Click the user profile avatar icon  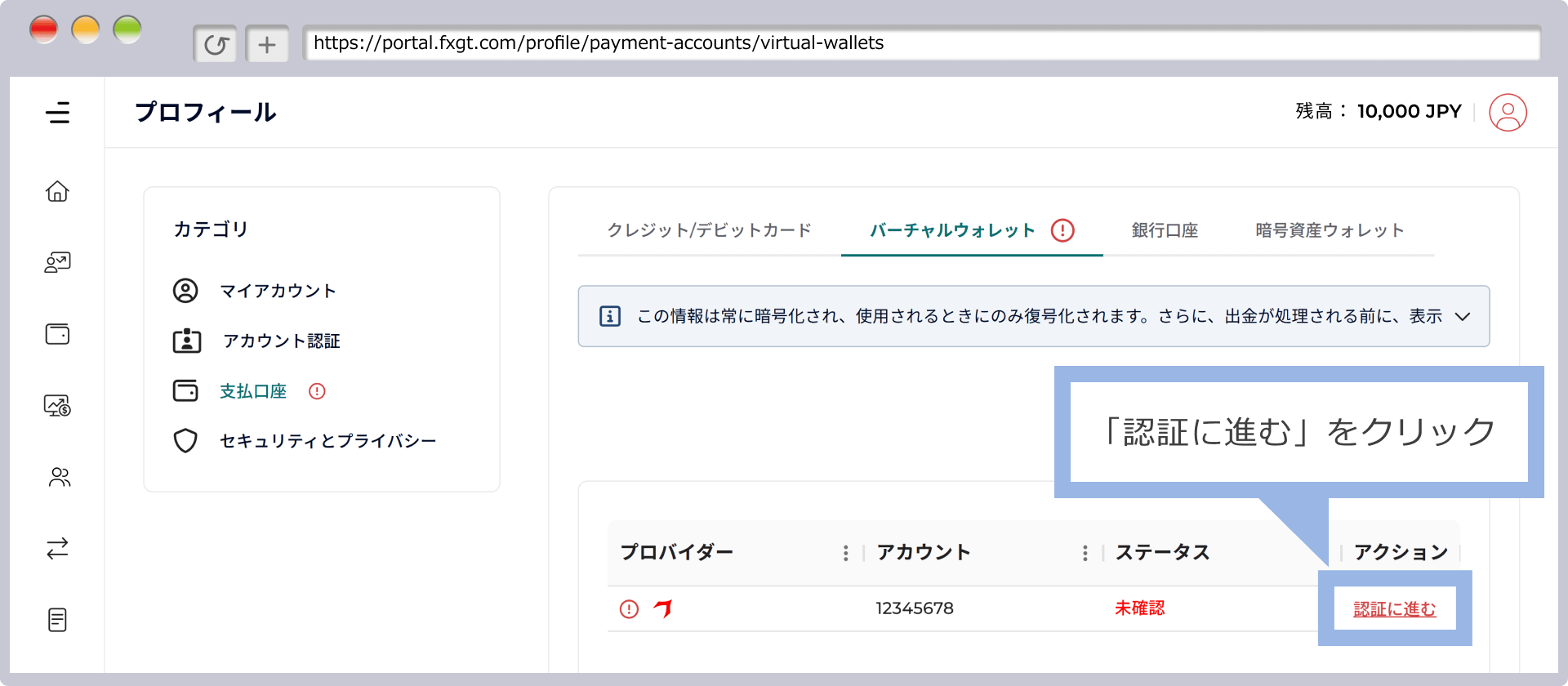coord(1507,113)
